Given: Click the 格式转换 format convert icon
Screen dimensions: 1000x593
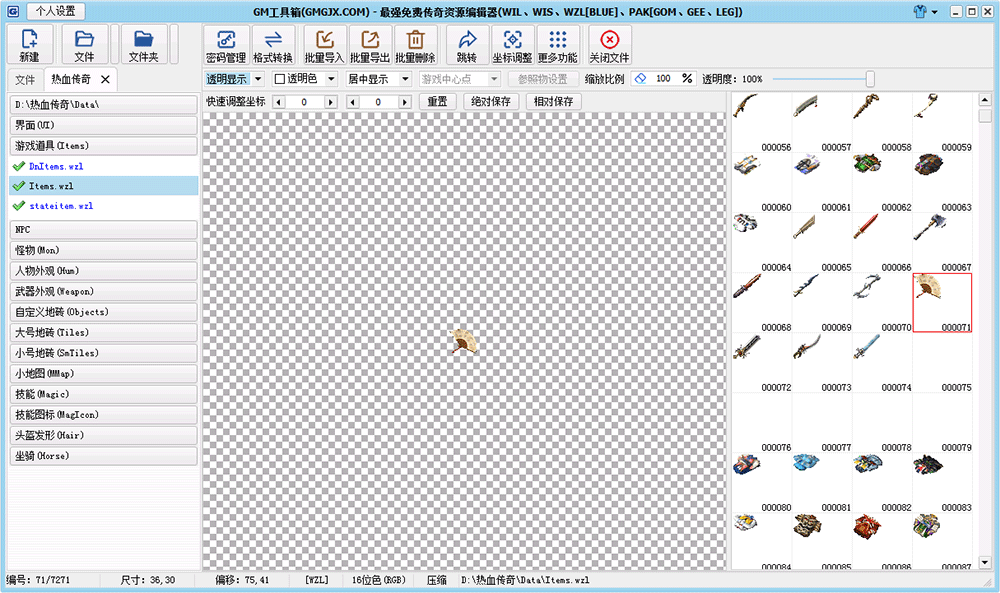Looking at the screenshot, I should 273,45.
